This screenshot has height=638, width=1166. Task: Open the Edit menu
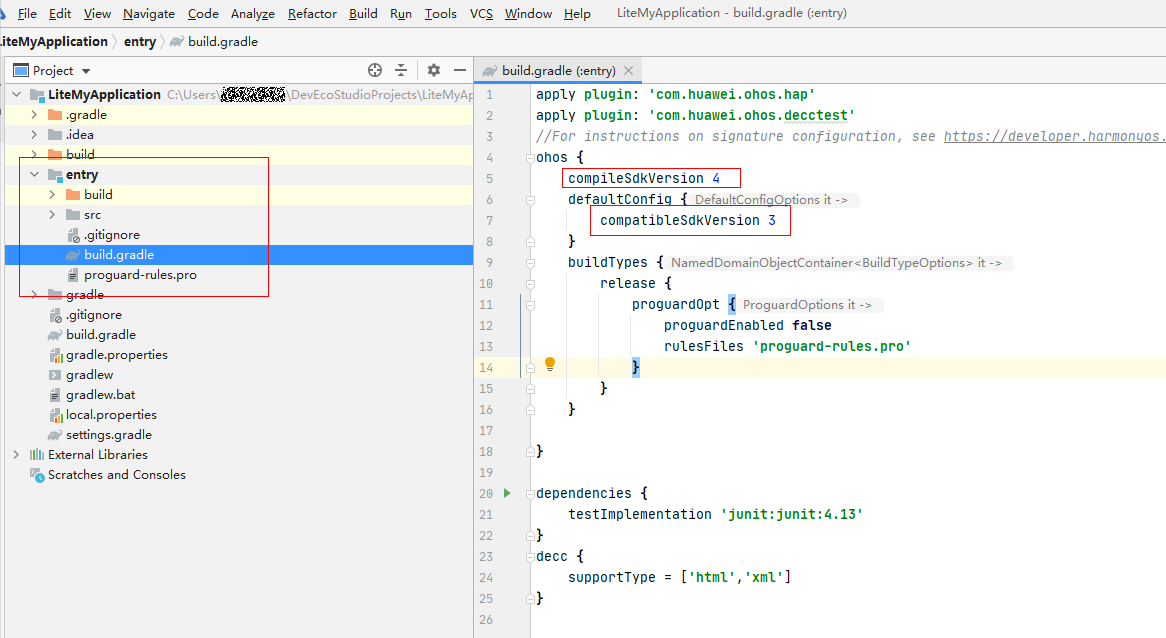pos(59,13)
